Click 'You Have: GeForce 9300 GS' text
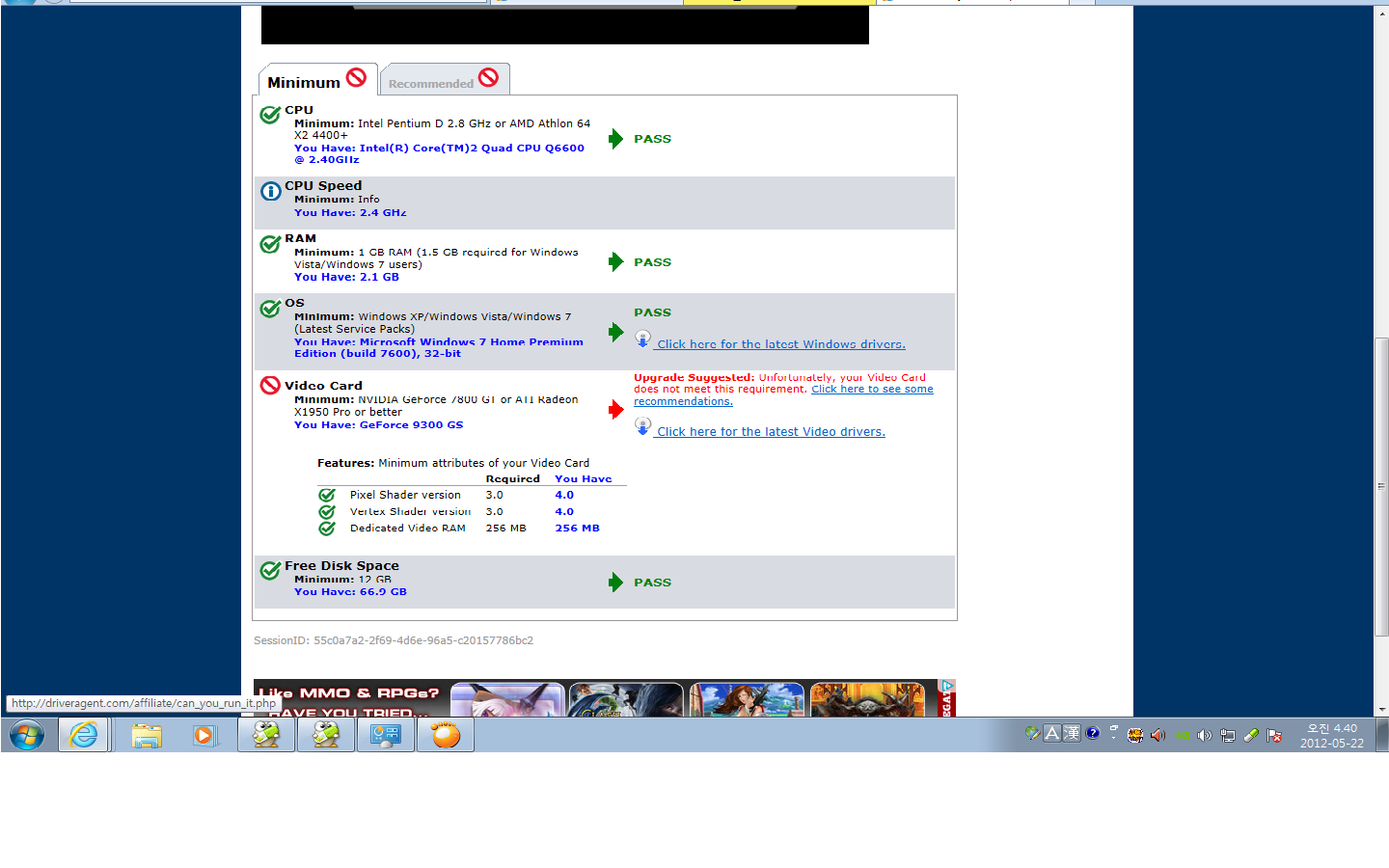The image size is (1389, 868). (x=378, y=424)
